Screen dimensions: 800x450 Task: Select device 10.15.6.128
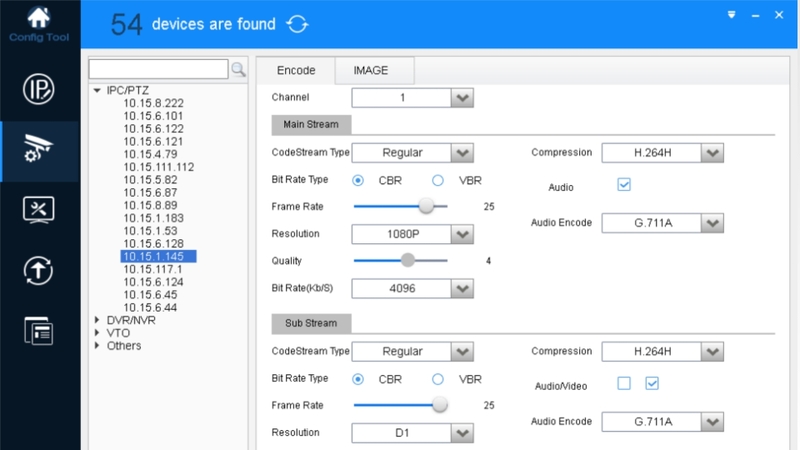pyautogui.click(x=153, y=243)
